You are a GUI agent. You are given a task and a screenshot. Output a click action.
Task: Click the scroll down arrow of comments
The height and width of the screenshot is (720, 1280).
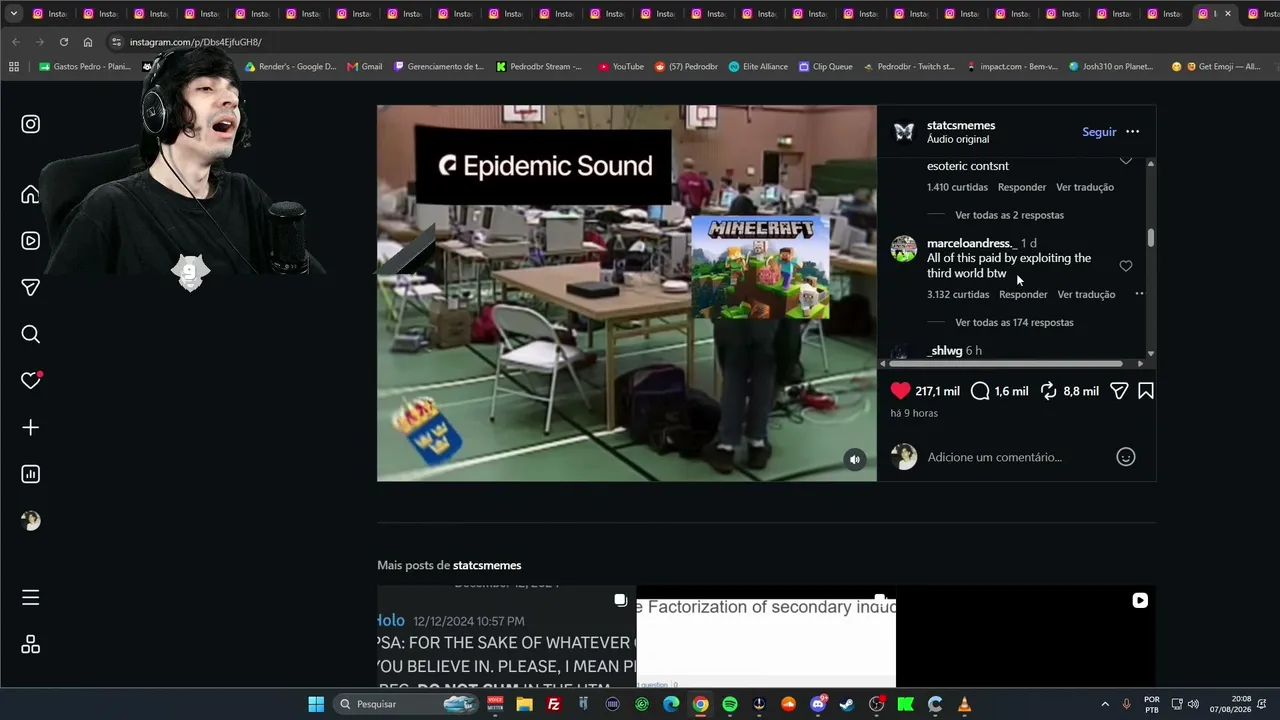[1151, 353]
